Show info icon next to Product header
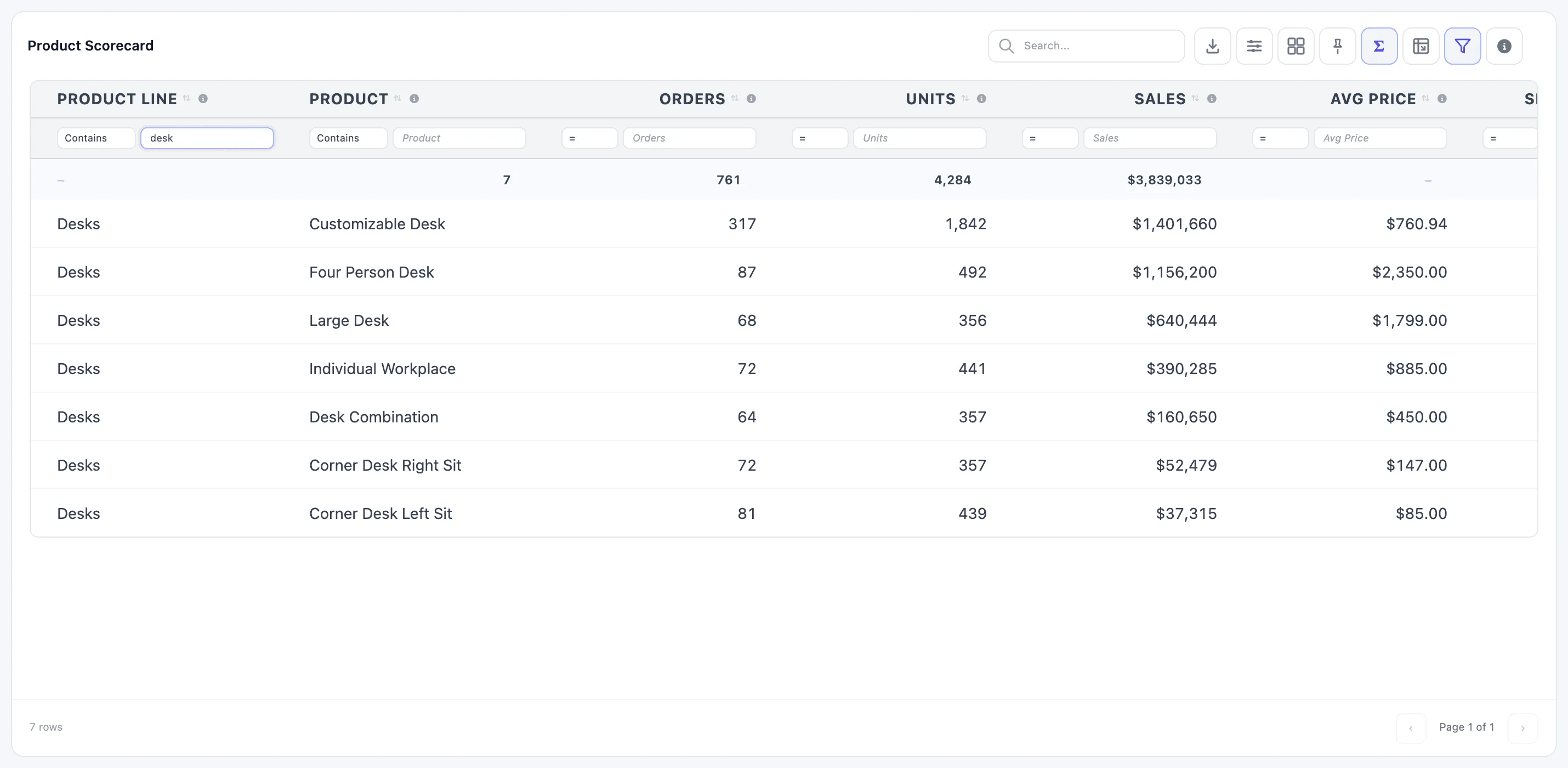Viewport: 1568px width, 768px height. pos(414,99)
